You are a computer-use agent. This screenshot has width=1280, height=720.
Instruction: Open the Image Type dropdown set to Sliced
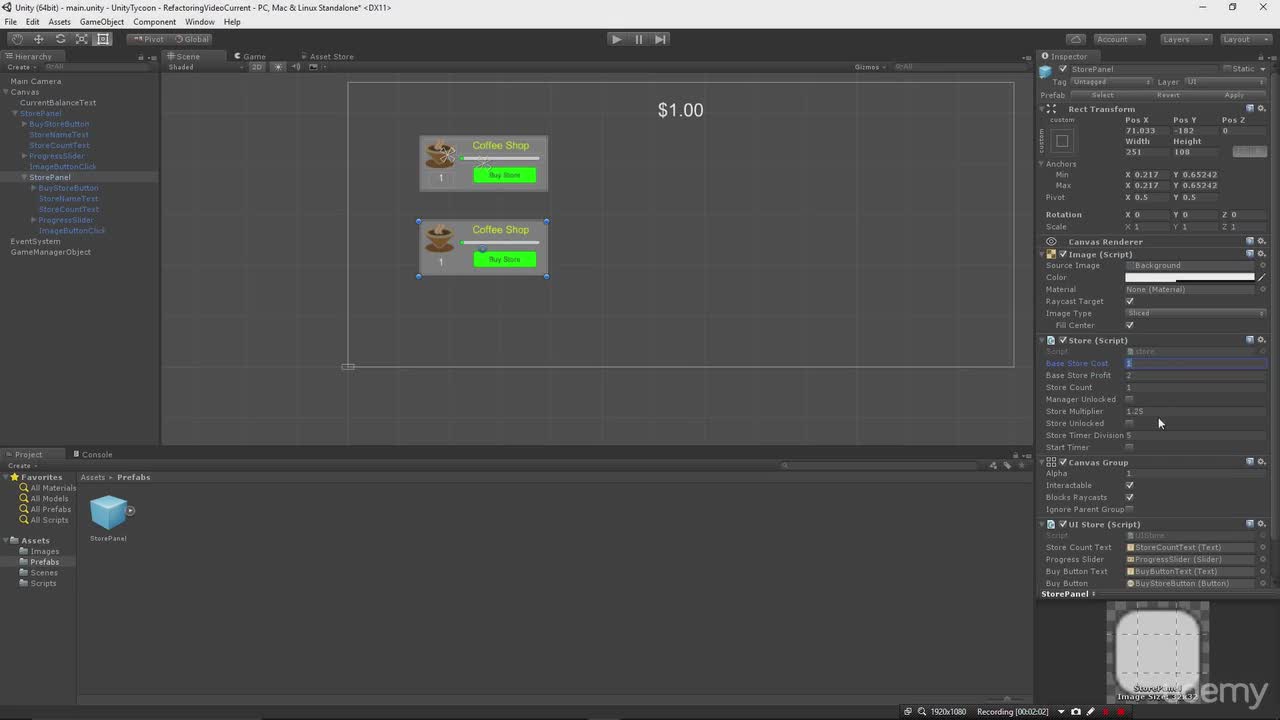(1195, 313)
